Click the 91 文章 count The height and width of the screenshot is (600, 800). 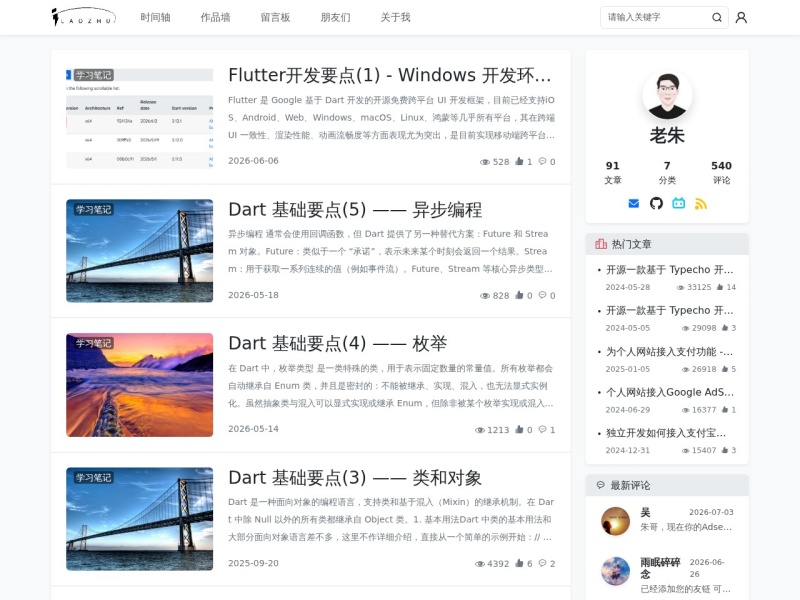[x=613, y=172]
